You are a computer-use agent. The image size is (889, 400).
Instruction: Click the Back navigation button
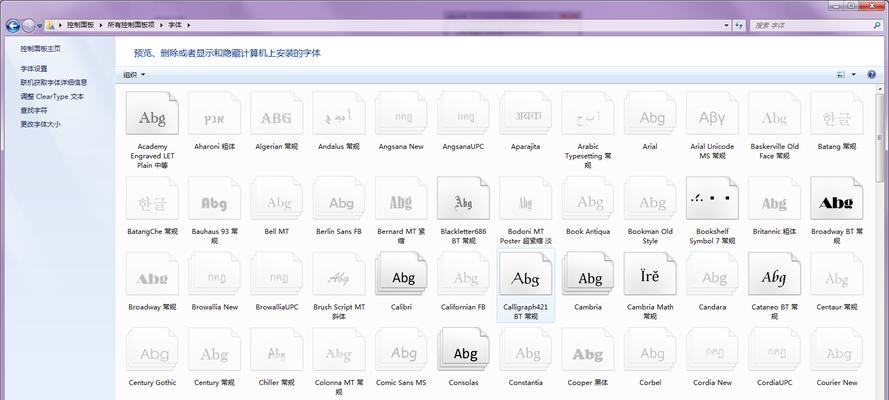pyautogui.click(x=12, y=25)
